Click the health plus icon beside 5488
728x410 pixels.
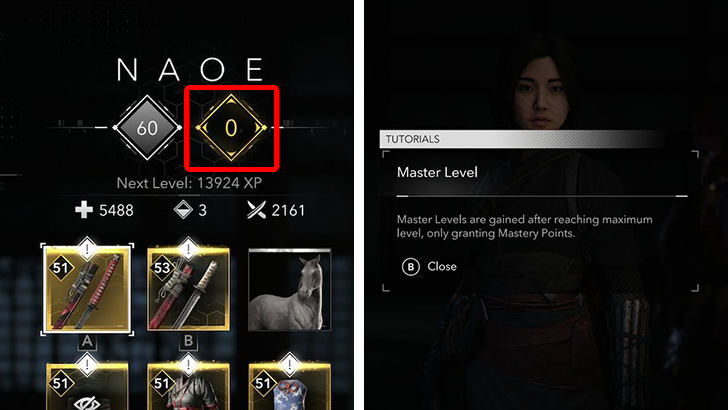coord(84,210)
